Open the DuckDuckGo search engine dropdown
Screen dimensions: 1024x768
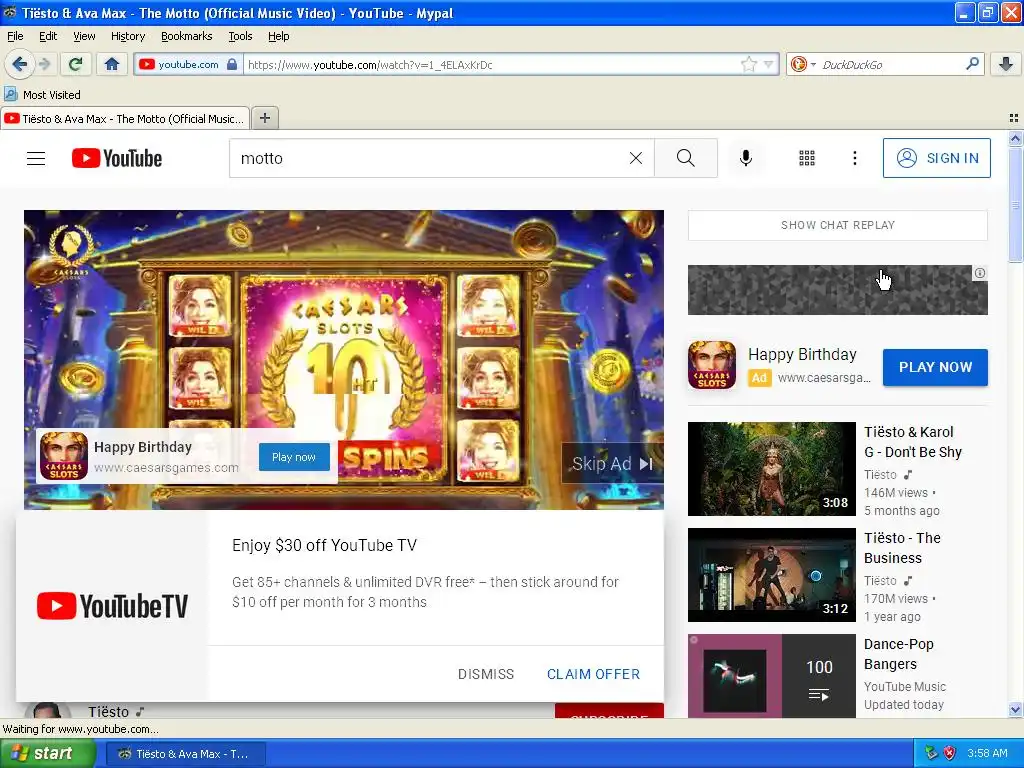803,64
